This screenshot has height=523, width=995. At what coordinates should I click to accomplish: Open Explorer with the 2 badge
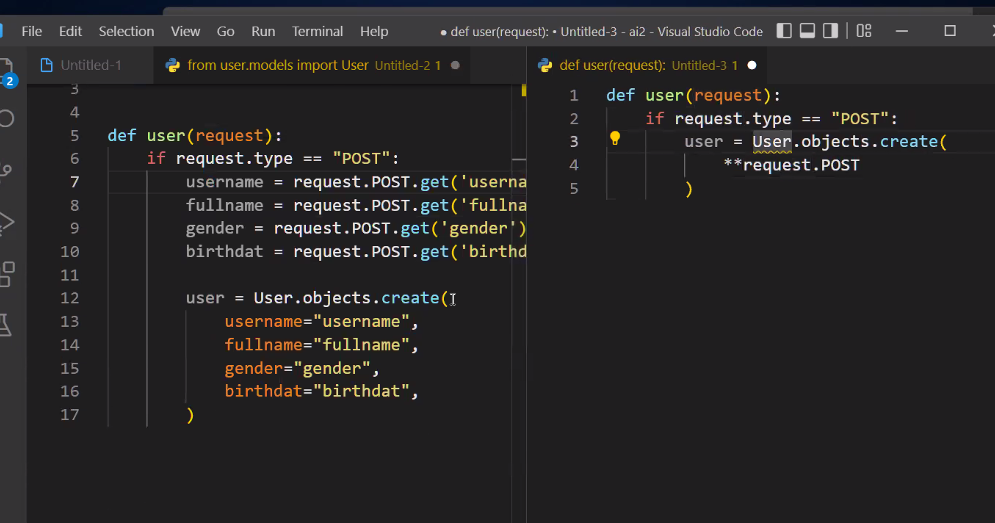(8, 72)
